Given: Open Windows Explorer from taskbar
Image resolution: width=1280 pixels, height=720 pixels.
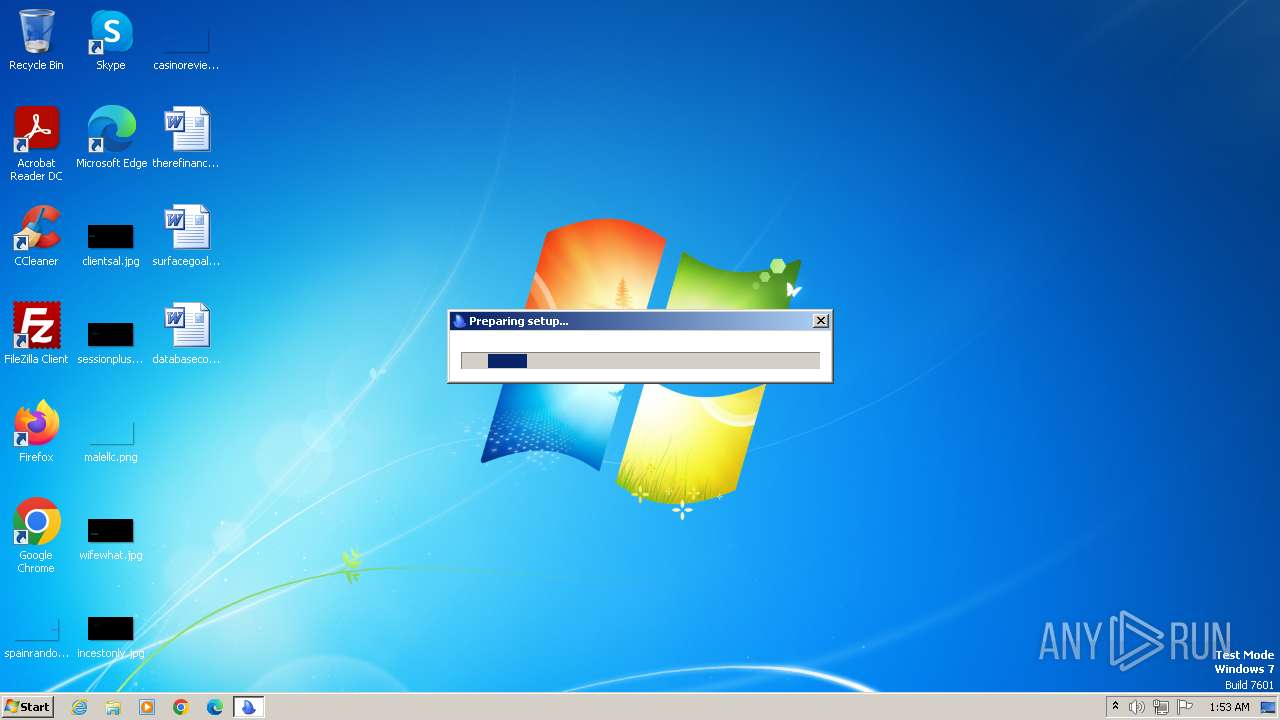Looking at the screenshot, I should [113, 707].
